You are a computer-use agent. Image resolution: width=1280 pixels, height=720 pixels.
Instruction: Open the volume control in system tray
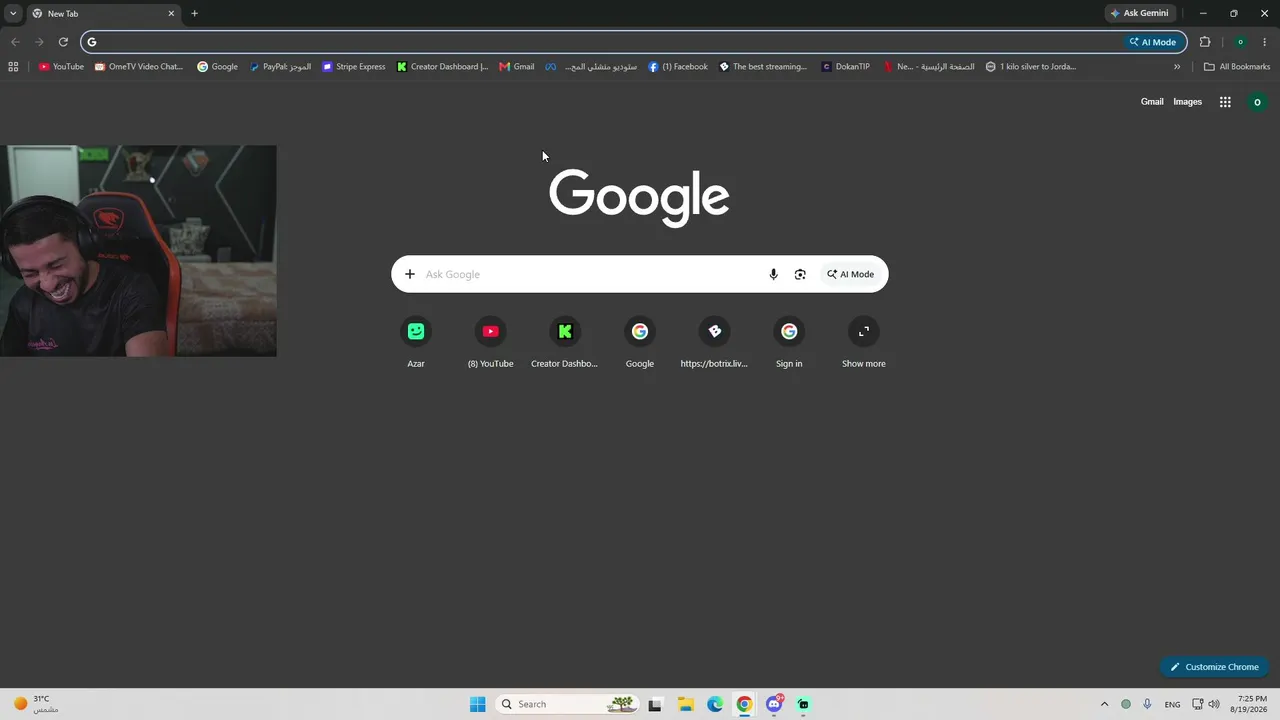1214,704
